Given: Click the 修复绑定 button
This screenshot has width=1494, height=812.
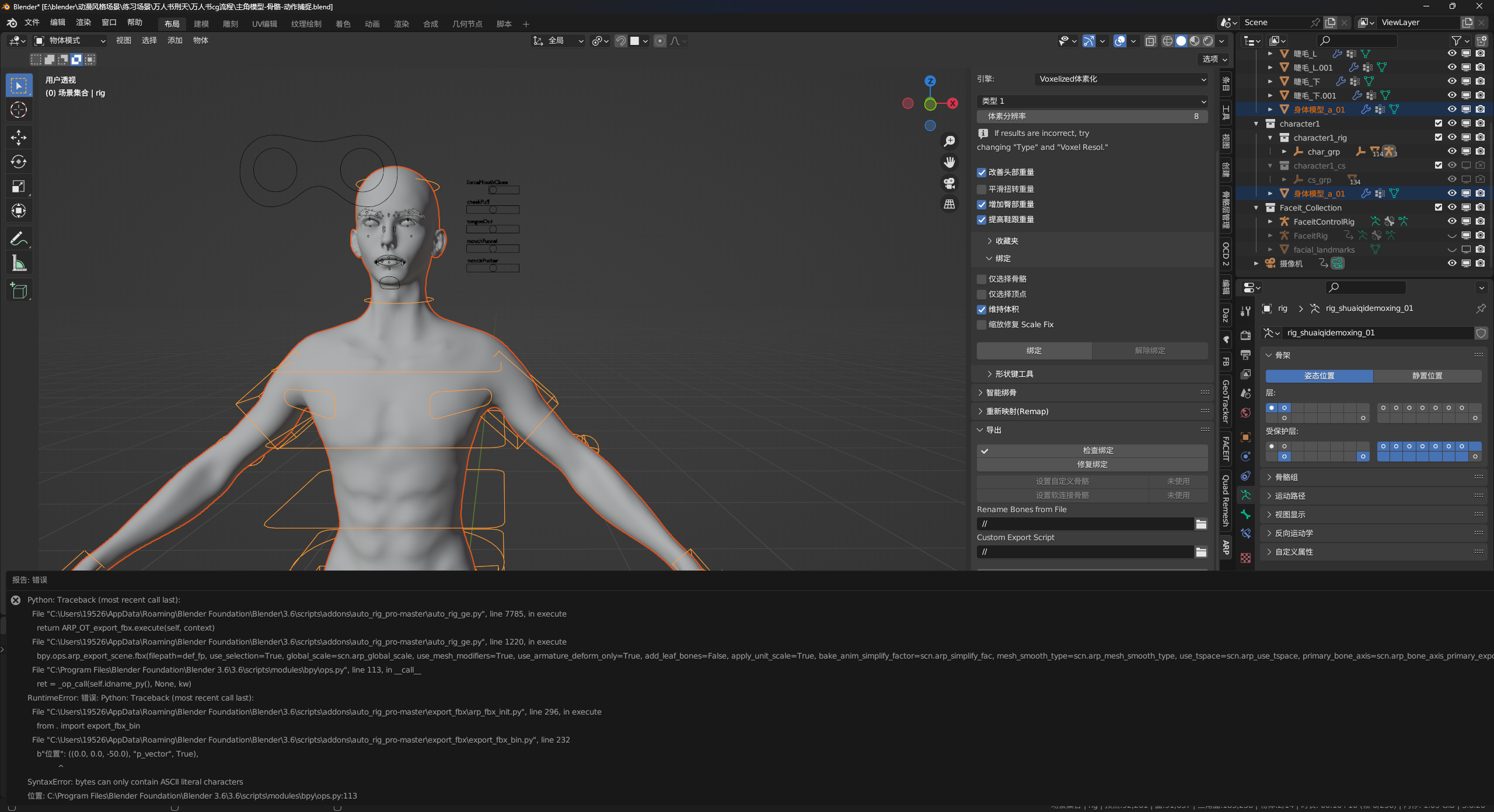Looking at the screenshot, I should (1092, 464).
